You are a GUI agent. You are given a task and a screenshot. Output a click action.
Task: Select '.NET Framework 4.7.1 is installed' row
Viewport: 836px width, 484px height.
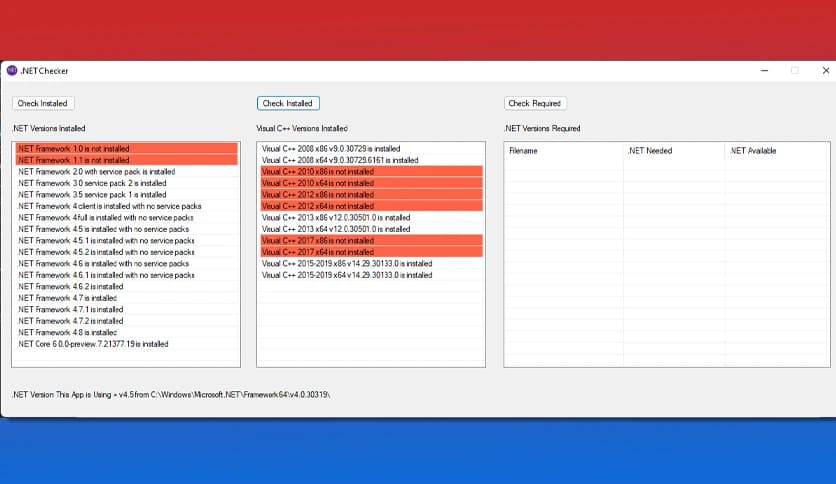[x=126, y=309]
